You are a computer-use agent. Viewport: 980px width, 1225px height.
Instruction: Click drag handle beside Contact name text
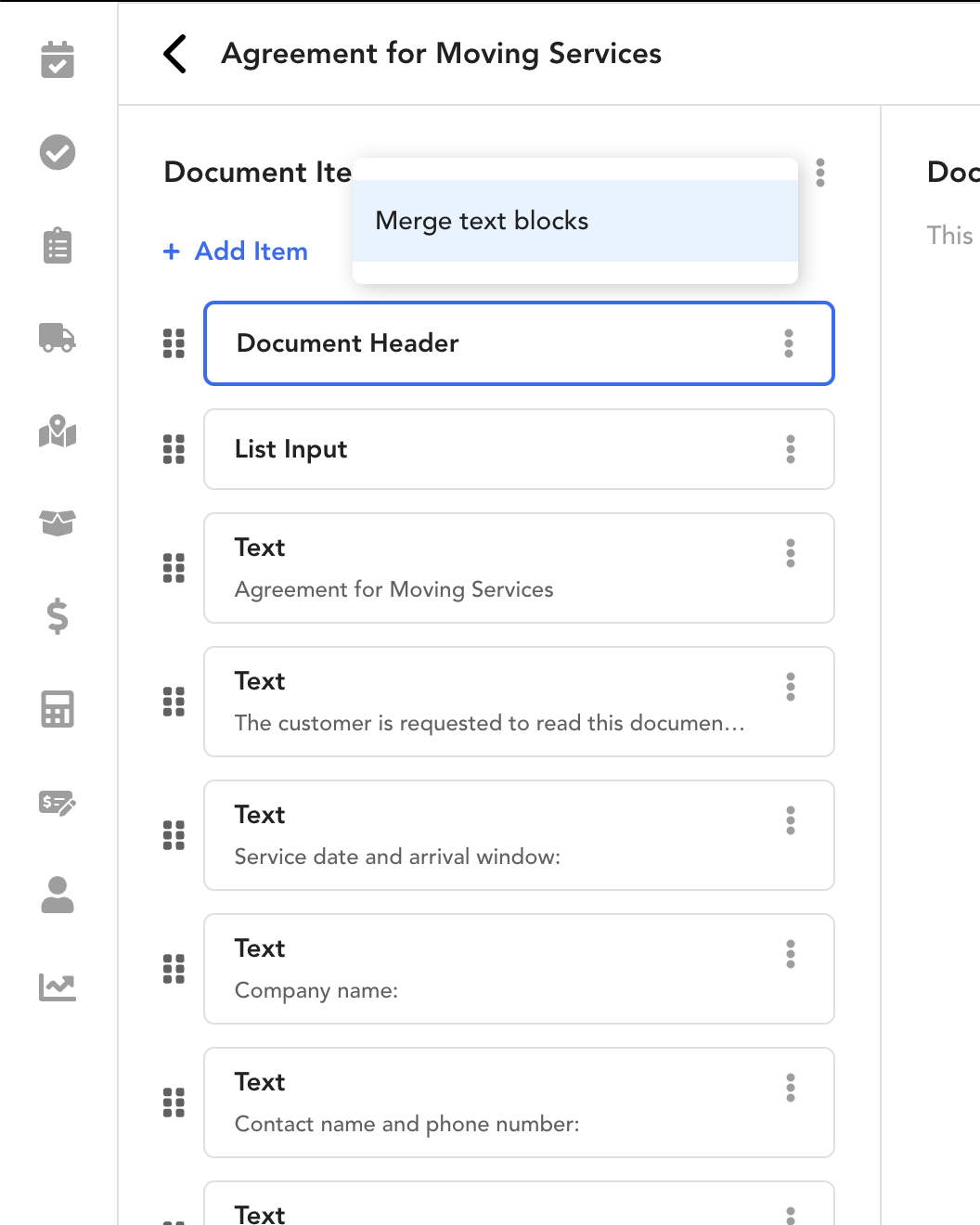click(174, 1102)
